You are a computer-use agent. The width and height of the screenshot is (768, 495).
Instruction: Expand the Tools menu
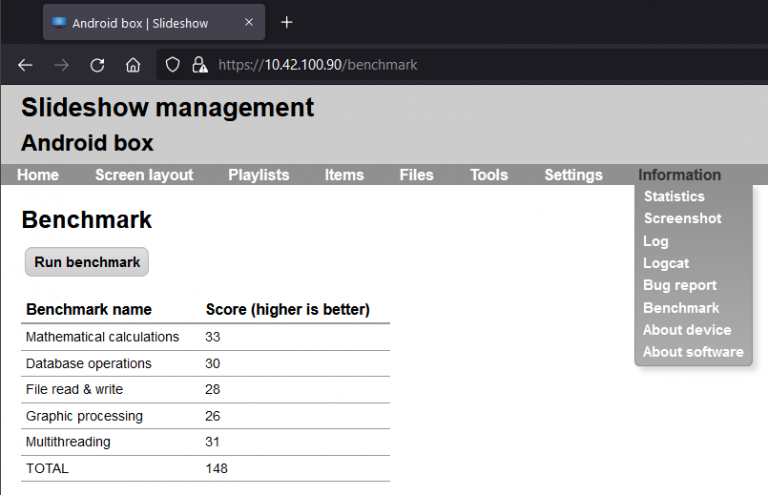(x=489, y=175)
